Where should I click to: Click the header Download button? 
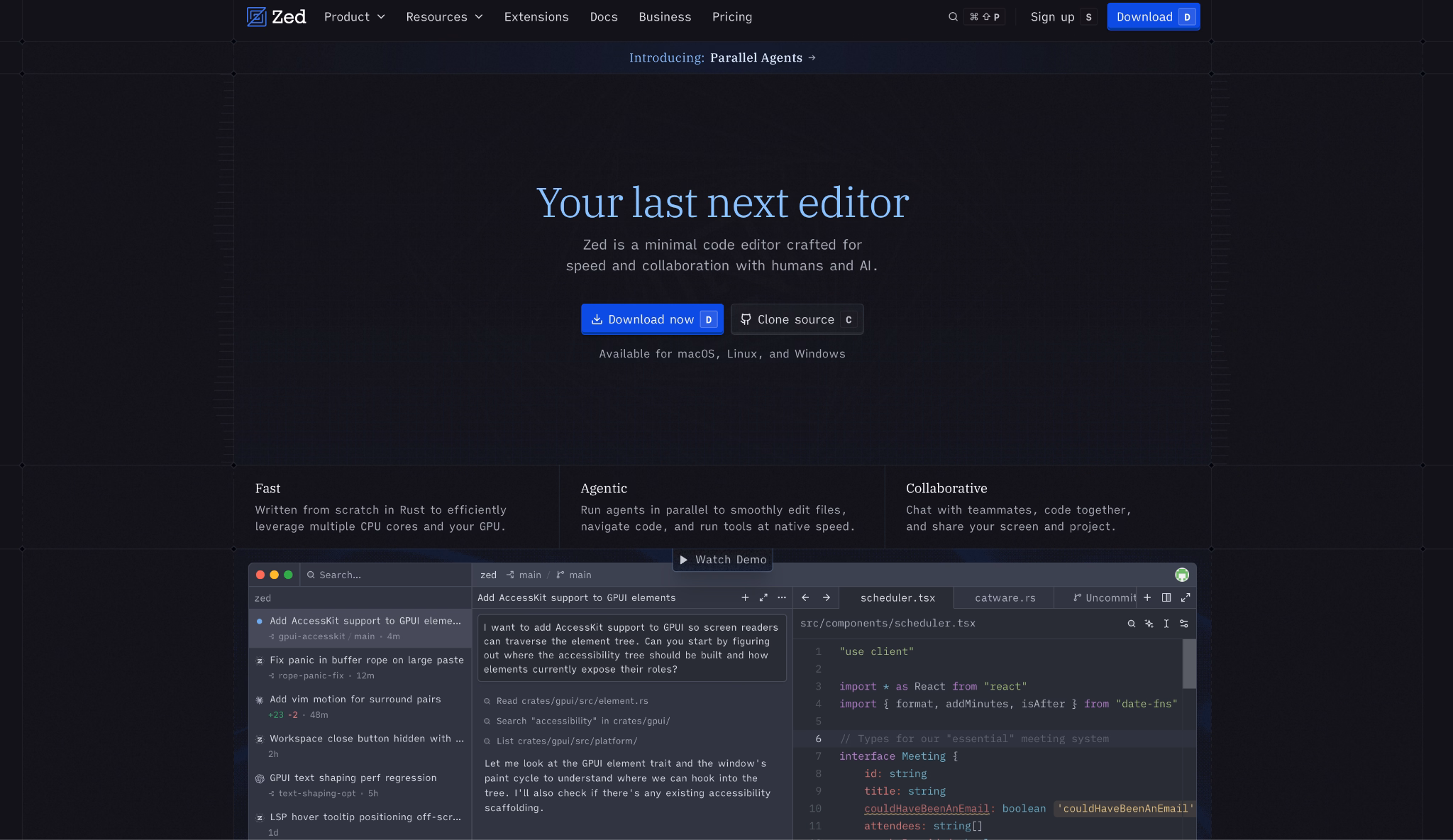click(x=1154, y=16)
